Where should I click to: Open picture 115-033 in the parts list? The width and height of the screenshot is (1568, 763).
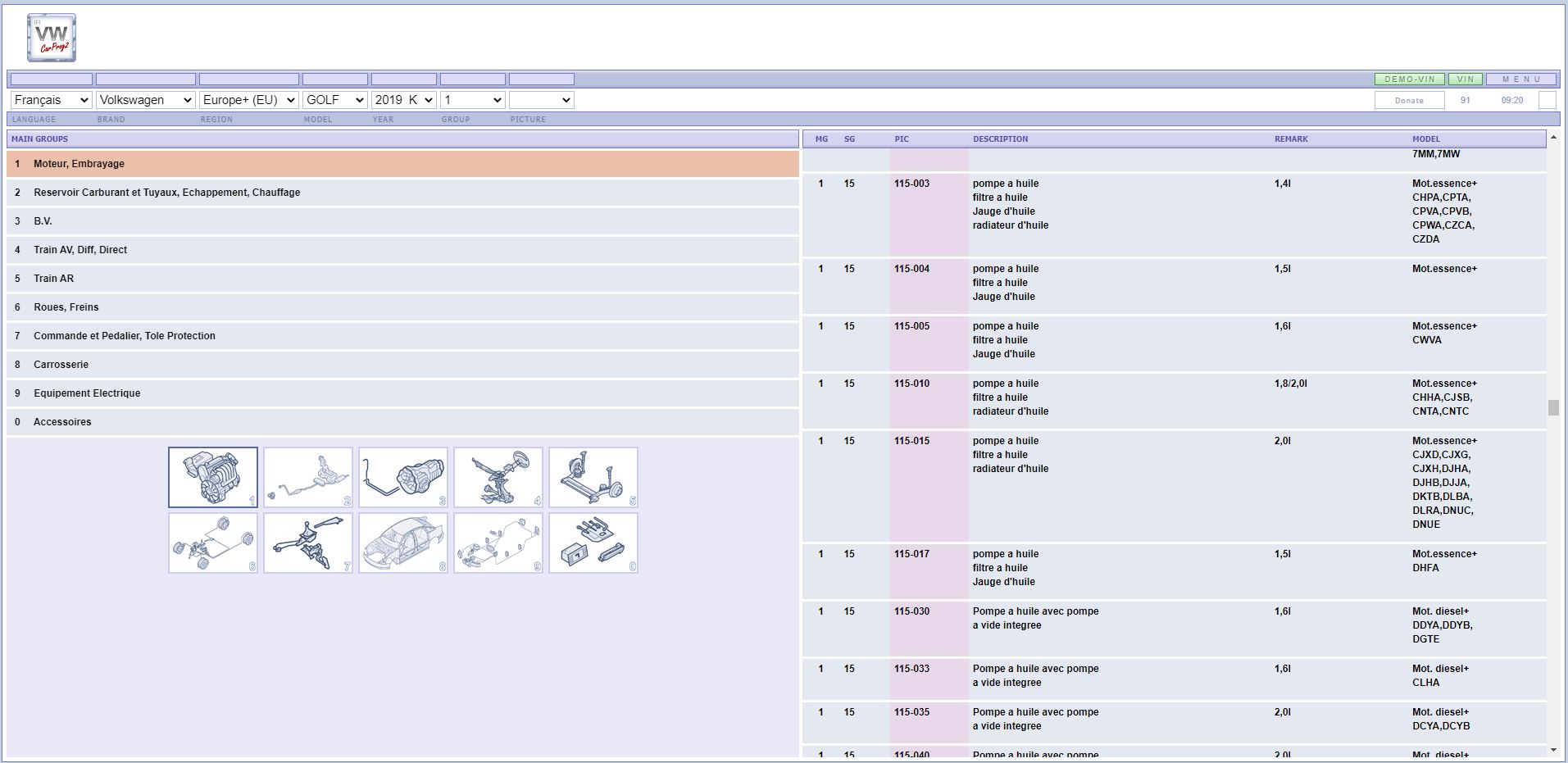point(911,669)
